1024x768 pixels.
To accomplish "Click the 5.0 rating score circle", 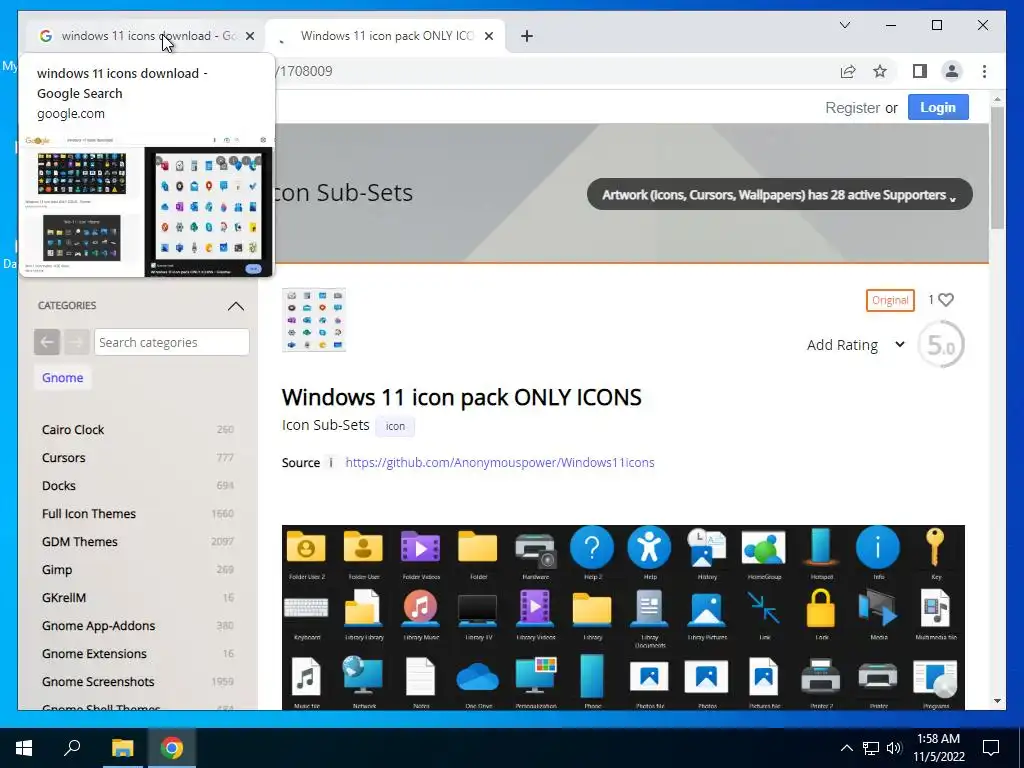I will click(941, 344).
